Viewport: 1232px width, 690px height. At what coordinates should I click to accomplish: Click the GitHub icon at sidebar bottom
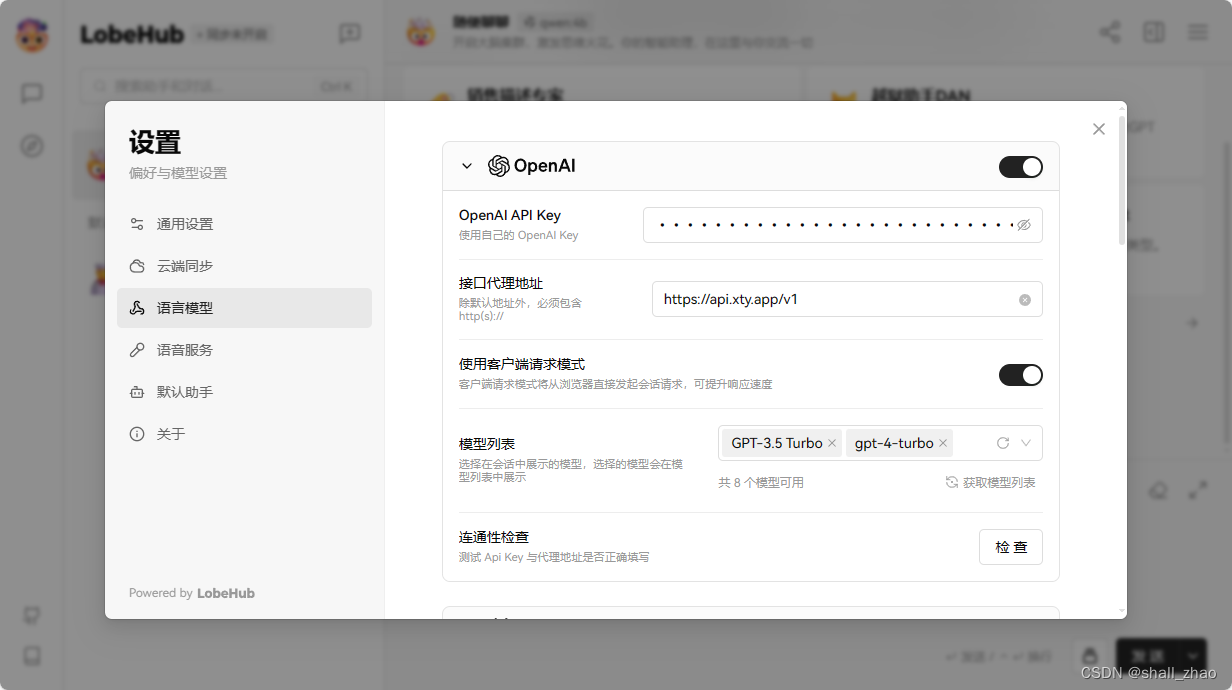pyautogui.click(x=32, y=614)
